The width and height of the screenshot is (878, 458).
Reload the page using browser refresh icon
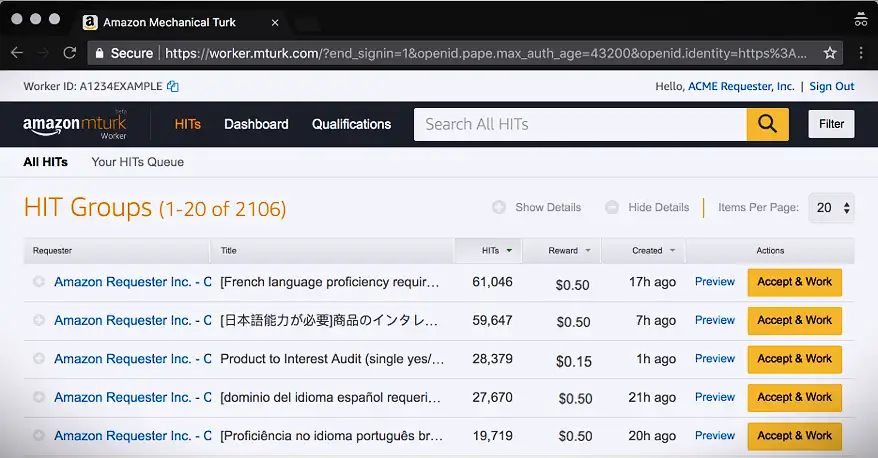[69, 53]
